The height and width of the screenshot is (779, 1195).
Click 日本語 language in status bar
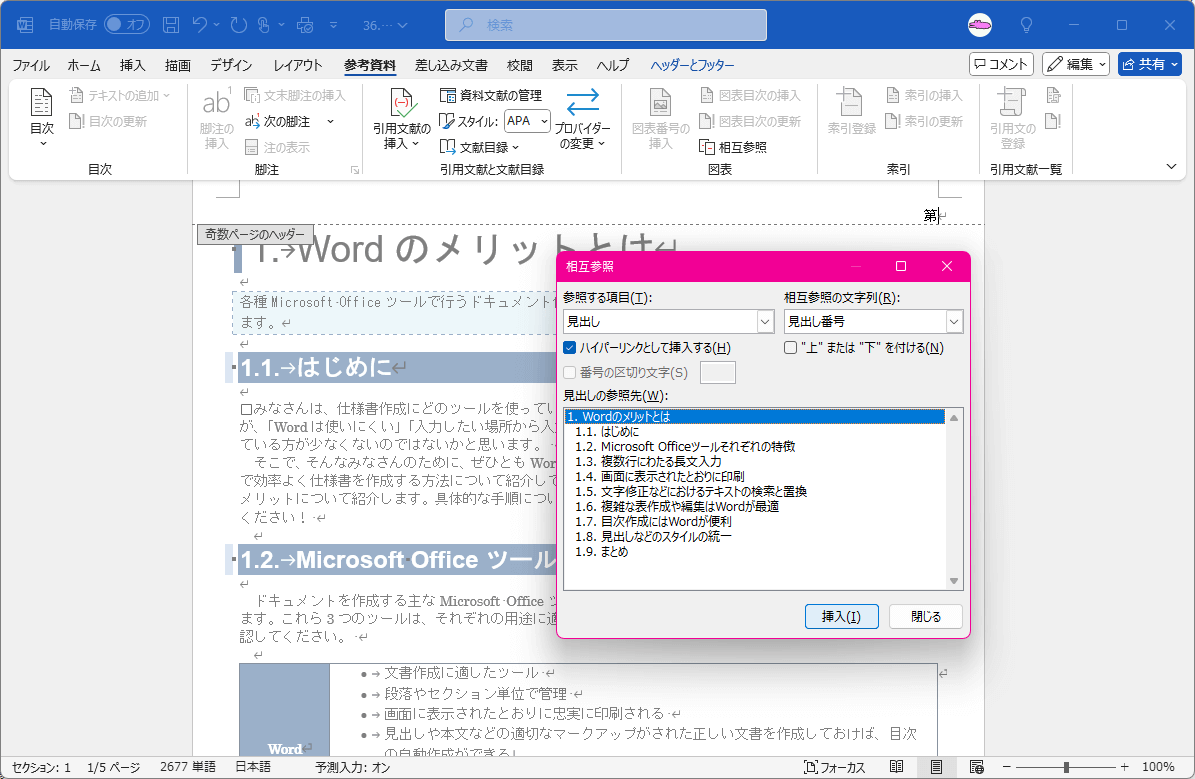(253, 767)
